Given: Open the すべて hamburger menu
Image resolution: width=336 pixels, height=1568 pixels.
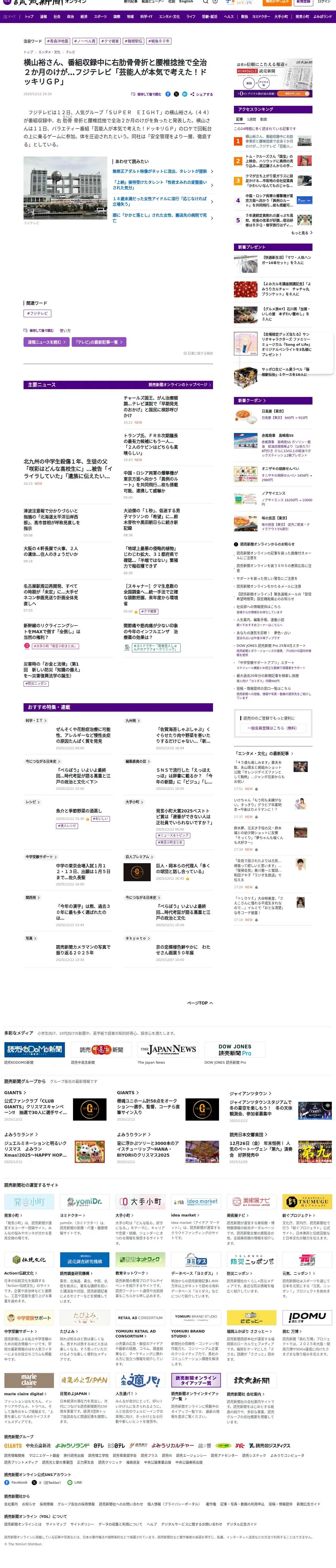Looking at the screenshot, I should tap(9, 17).
